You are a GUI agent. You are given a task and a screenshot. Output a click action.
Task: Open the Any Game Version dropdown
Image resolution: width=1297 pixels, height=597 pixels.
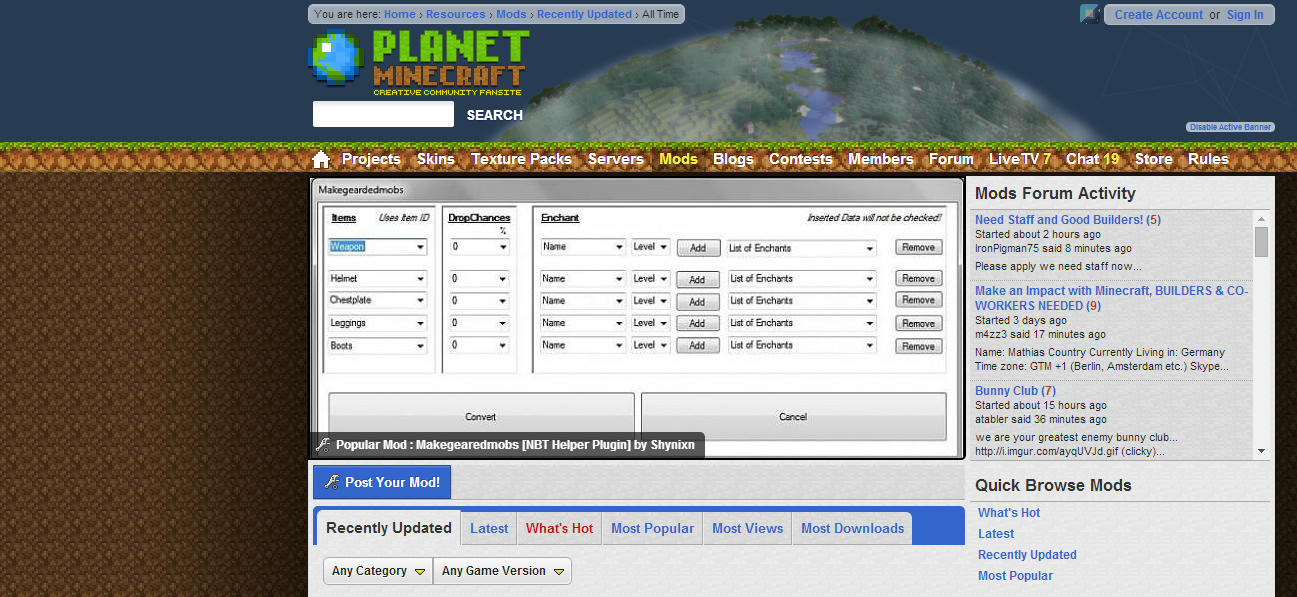click(500, 570)
